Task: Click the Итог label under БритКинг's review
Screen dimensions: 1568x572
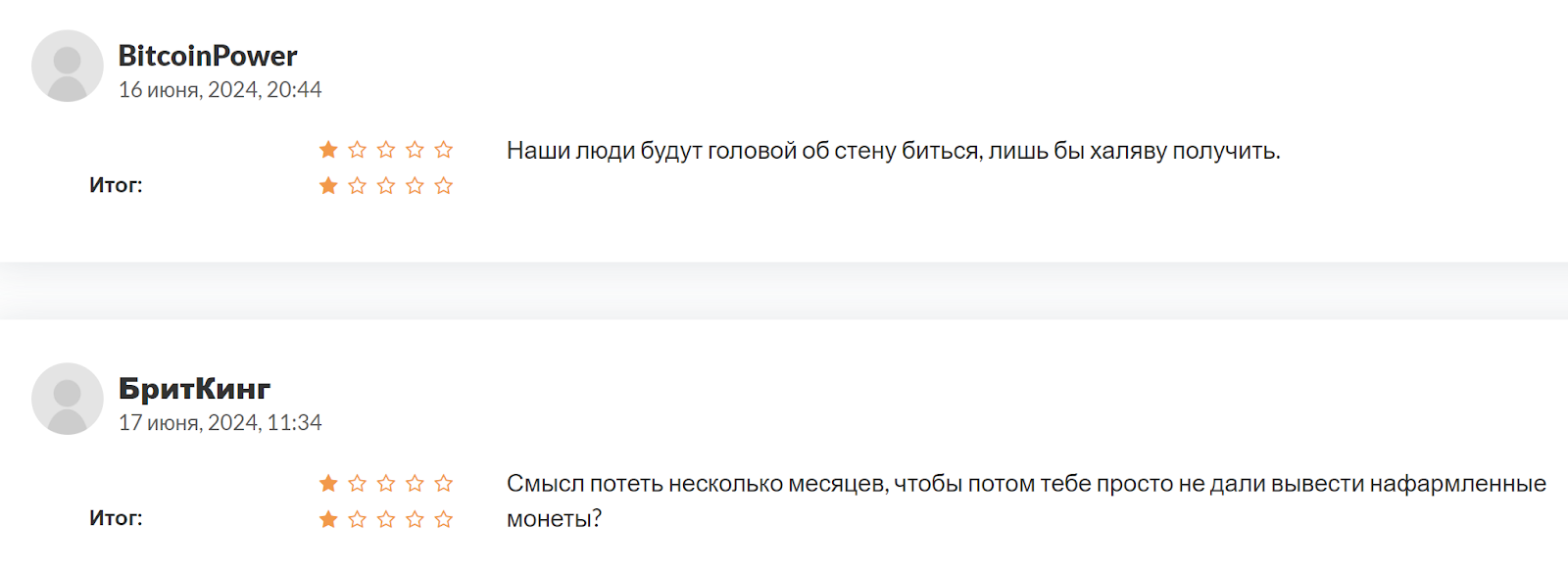Action: coord(116,518)
